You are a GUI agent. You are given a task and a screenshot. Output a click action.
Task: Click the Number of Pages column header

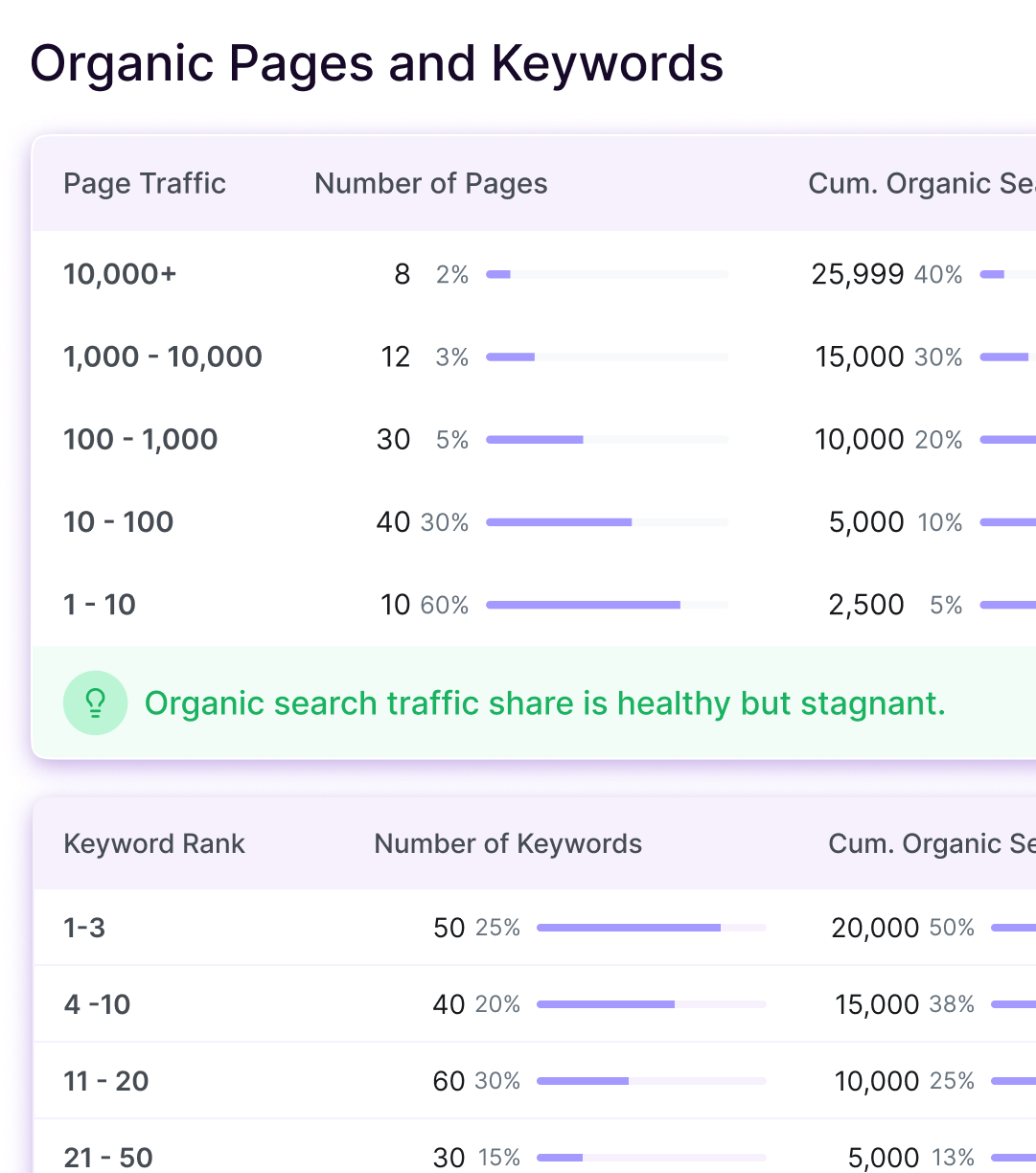coord(430,184)
